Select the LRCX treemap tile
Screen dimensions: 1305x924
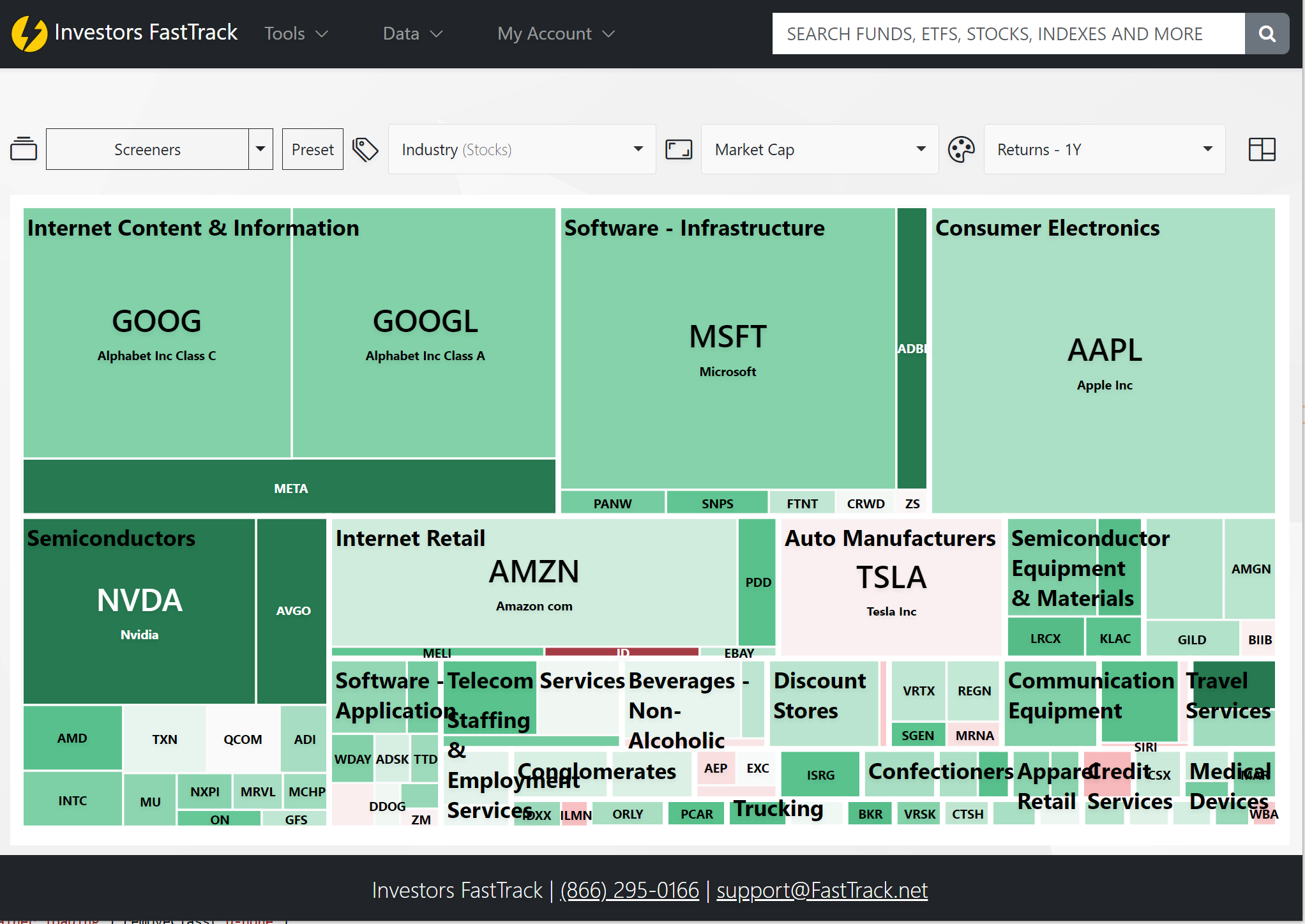pyautogui.click(x=1045, y=637)
